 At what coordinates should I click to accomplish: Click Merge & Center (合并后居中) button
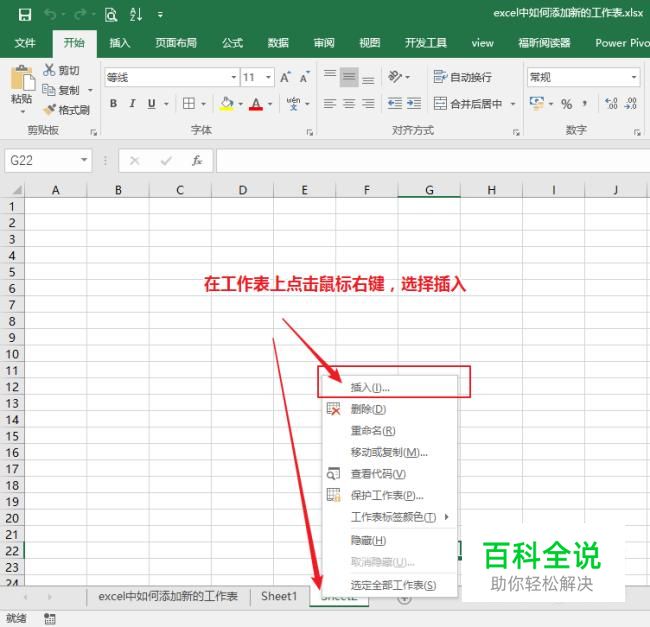pos(468,103)
